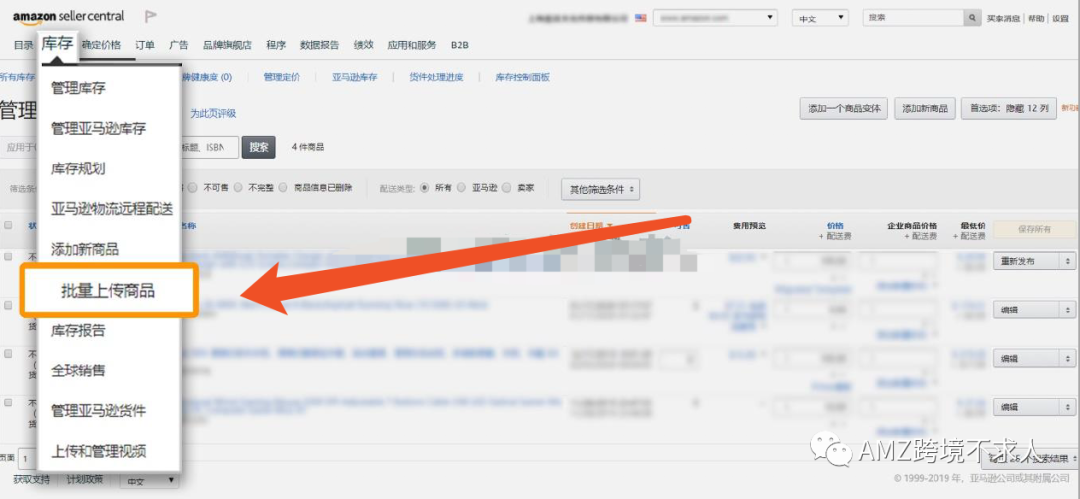Viewport: 1080px width, 499px height.
Task: Expand the 其他筛选条件 filter dropdown
Action: (x=601, y=189)
